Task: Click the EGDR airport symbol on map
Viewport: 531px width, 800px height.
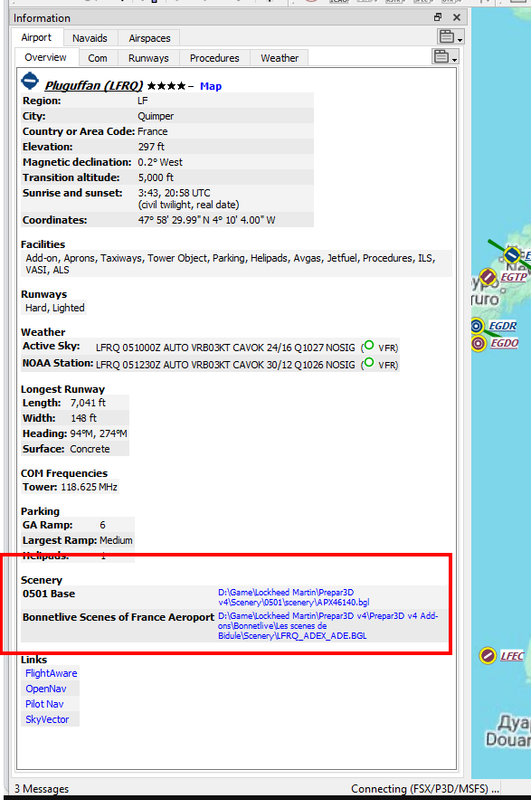Action: tap(476, 326)
